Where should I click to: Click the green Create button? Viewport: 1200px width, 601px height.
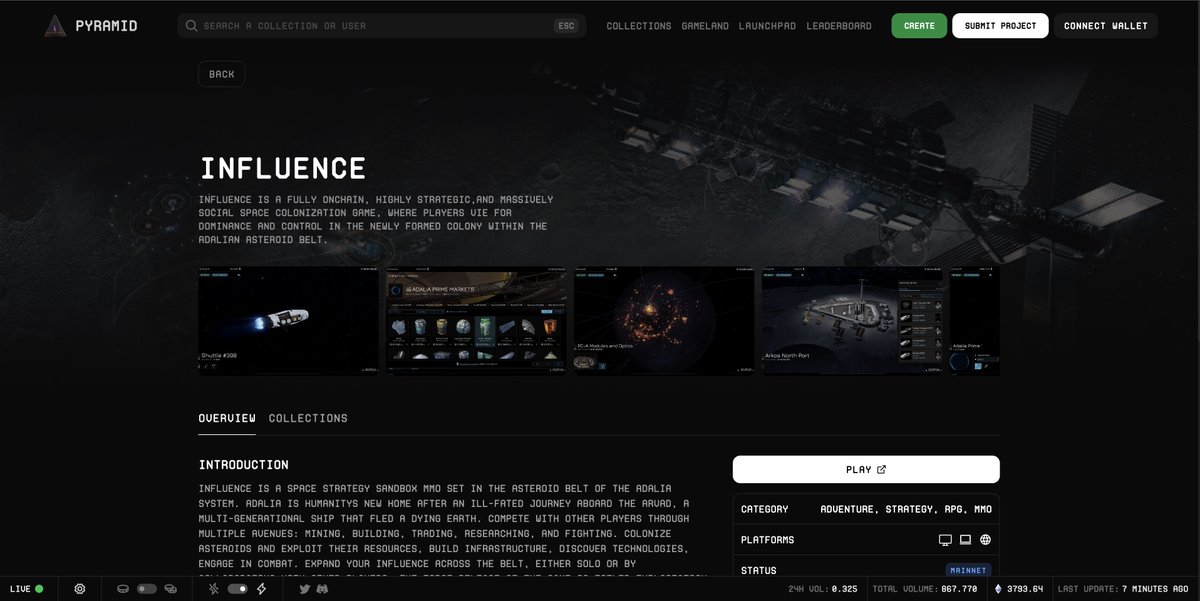[x=919, y=26]
